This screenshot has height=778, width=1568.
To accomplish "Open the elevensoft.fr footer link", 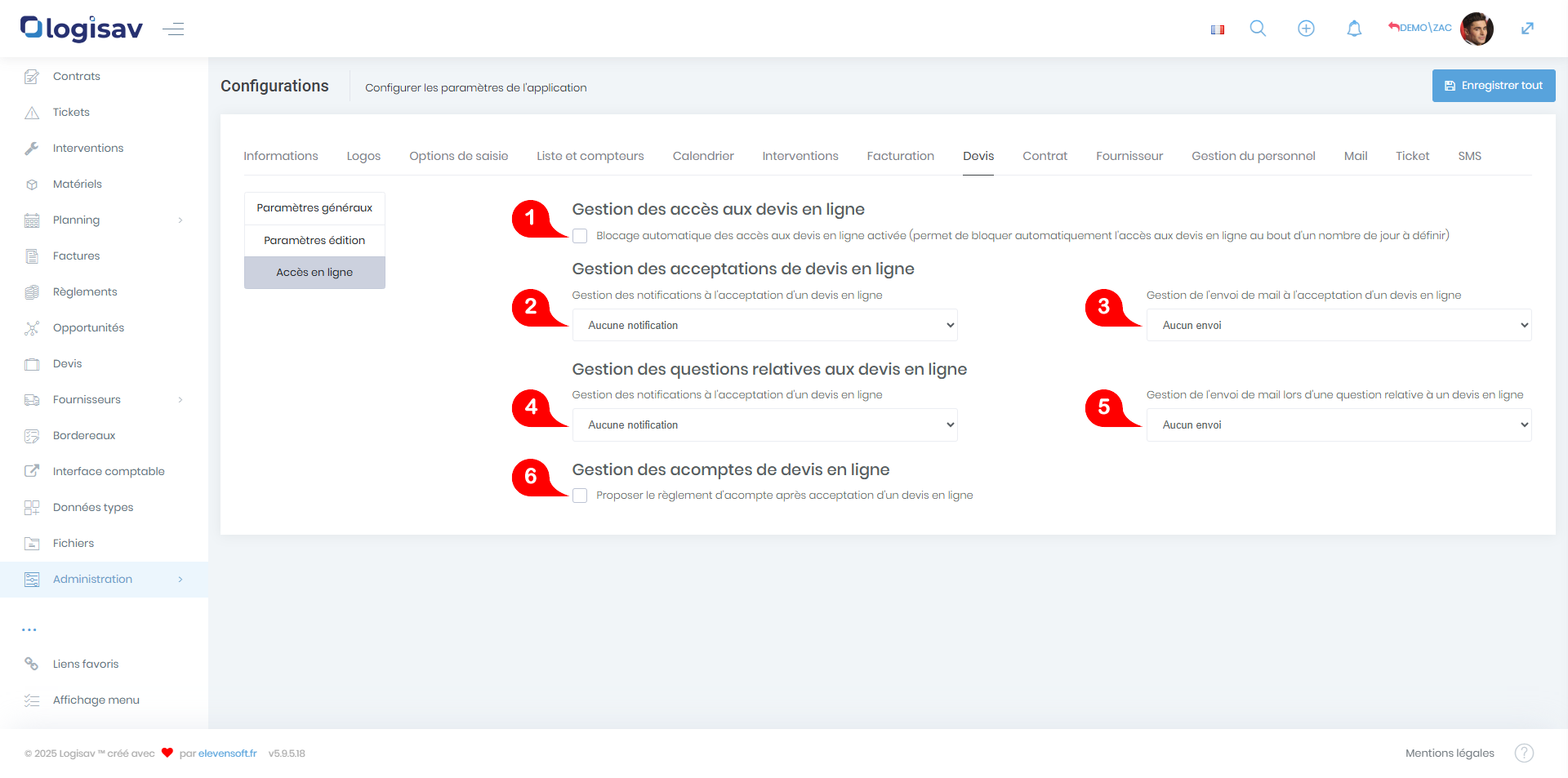I will click(227, 754).
